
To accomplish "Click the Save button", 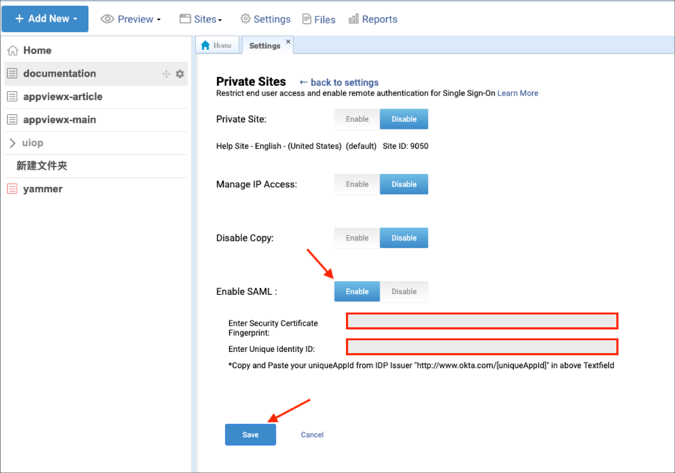I will (250, 434).
